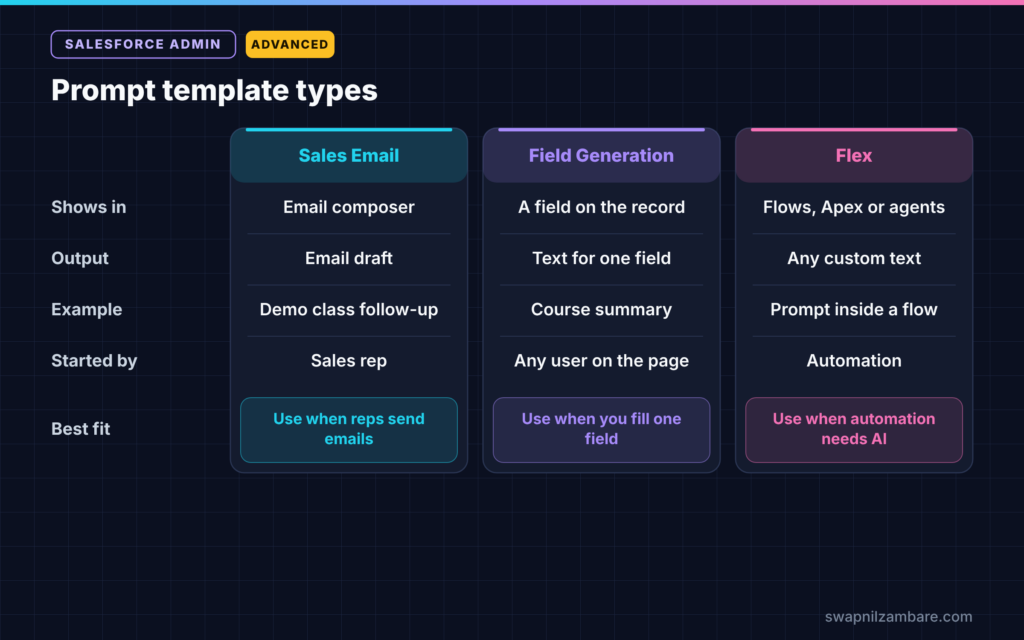Click the 'Any custom text' cell

854,259
